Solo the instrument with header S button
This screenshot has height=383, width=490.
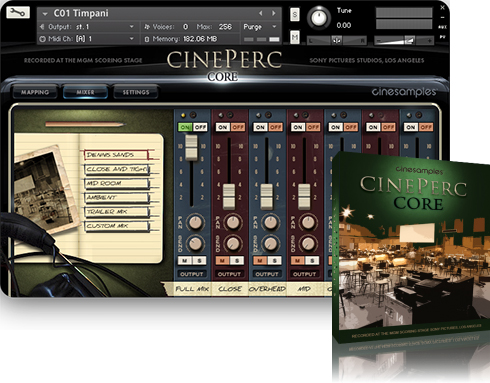[295, 14]
